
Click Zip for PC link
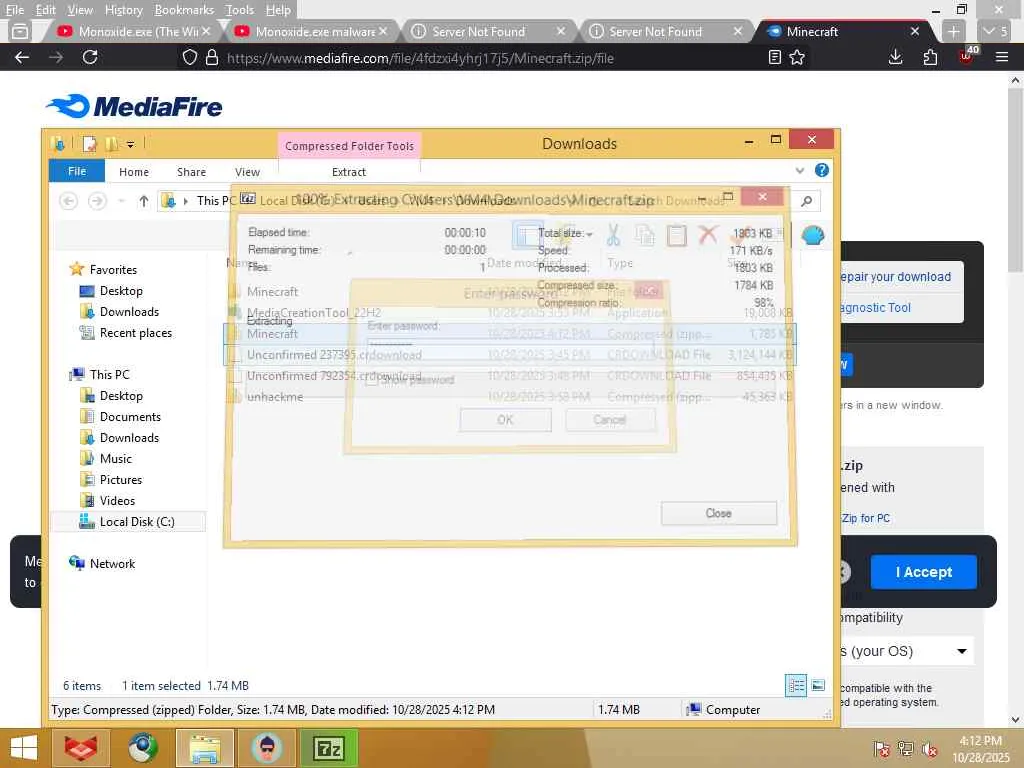tap(865, 518)
